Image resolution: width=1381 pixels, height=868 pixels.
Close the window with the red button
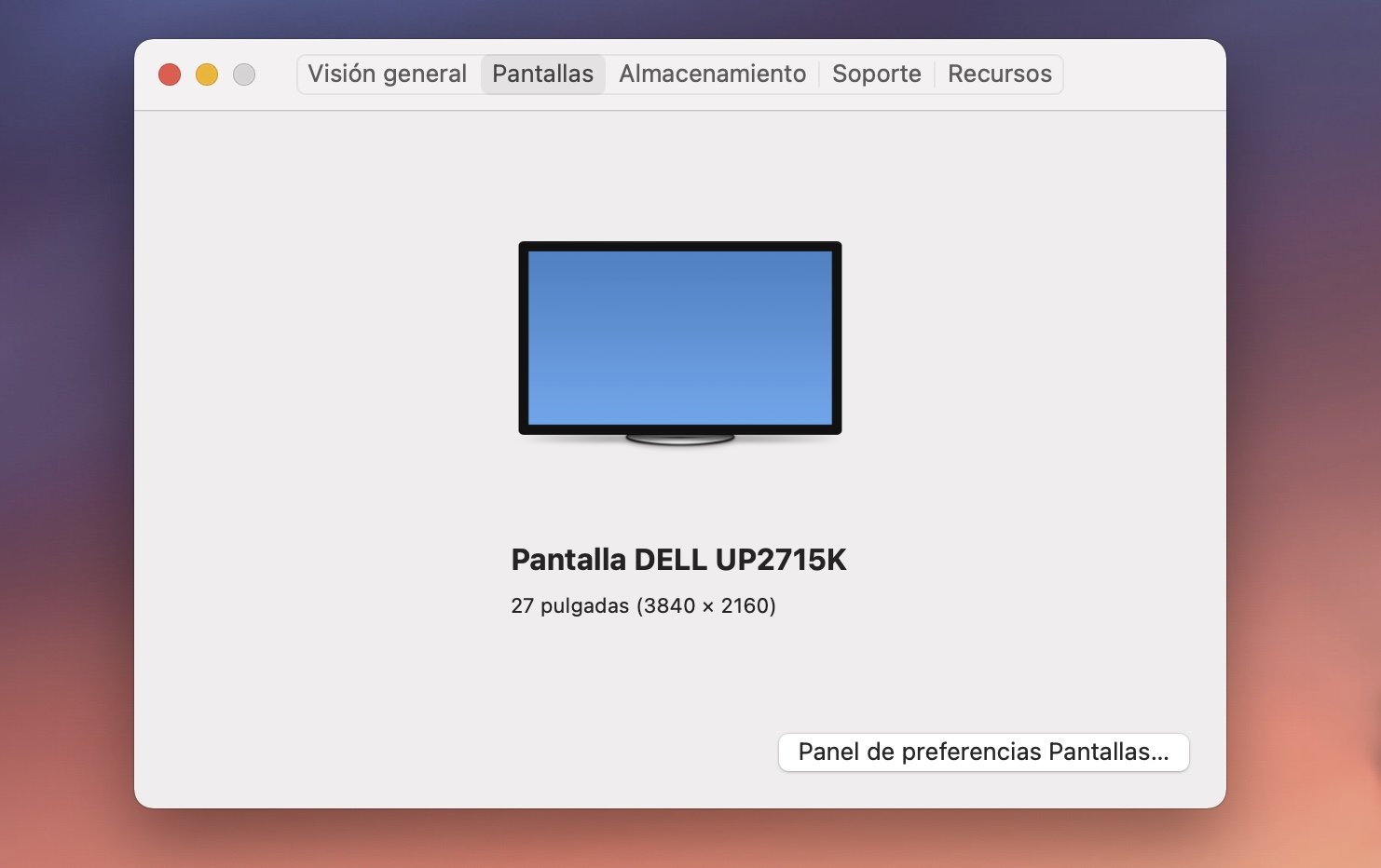170,75
